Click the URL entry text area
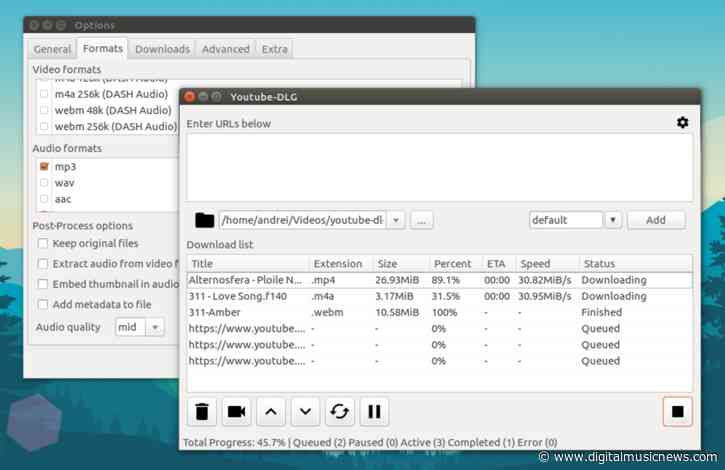725x470 pixels. (x=440, y=167)
